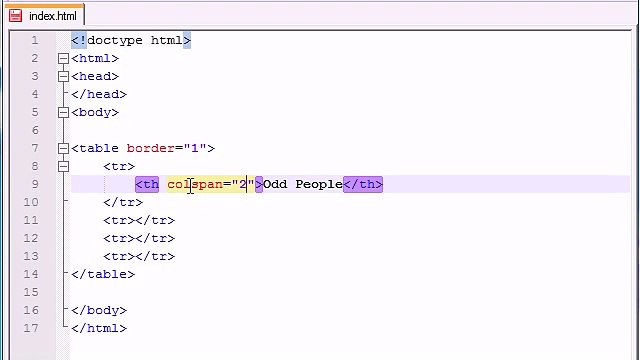Click the "2" colspan value
This screenshot has width=640, height=360.
tap(243, 184)
